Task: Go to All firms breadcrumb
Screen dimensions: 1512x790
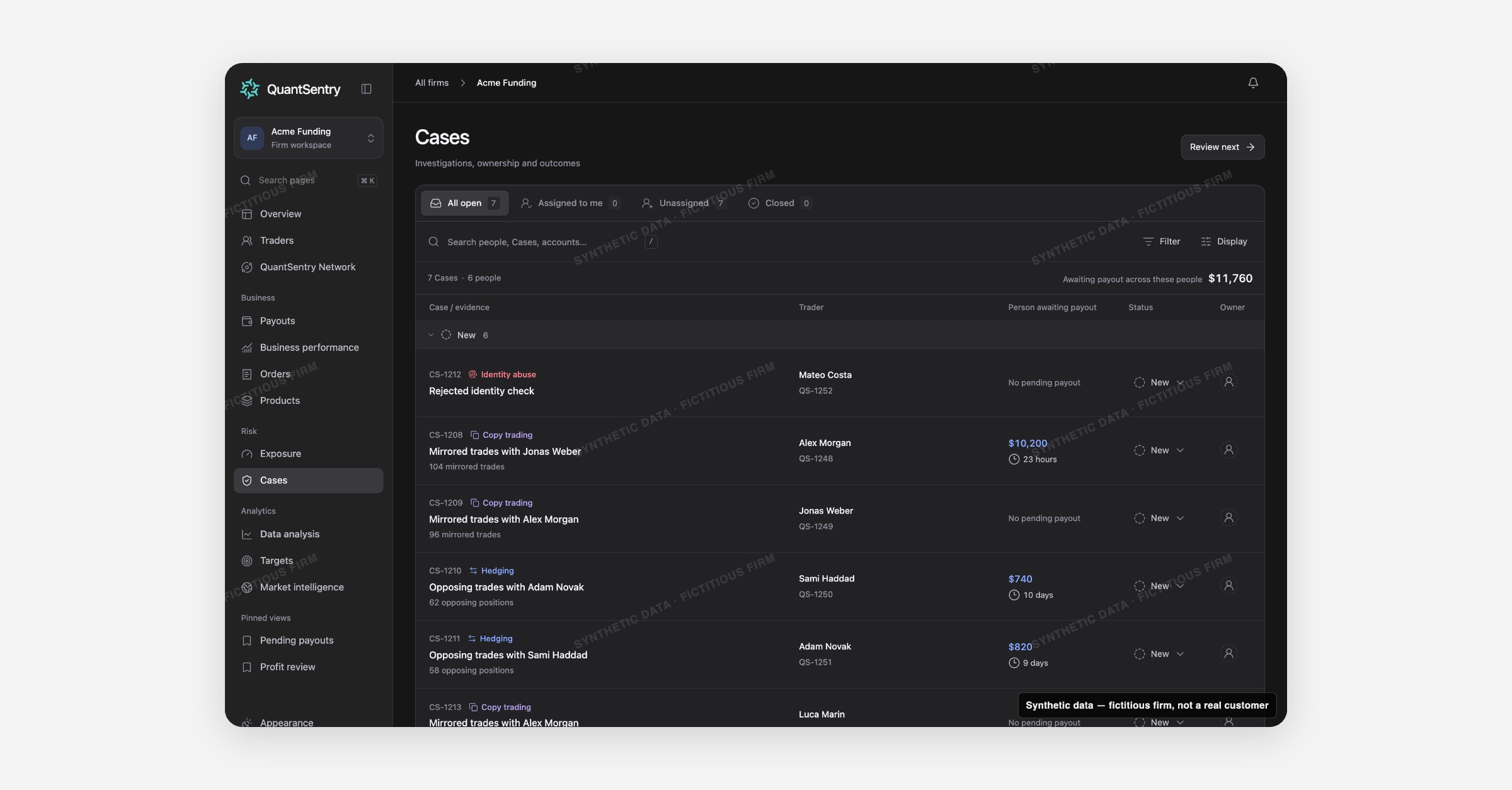Action: coord(432,83)
